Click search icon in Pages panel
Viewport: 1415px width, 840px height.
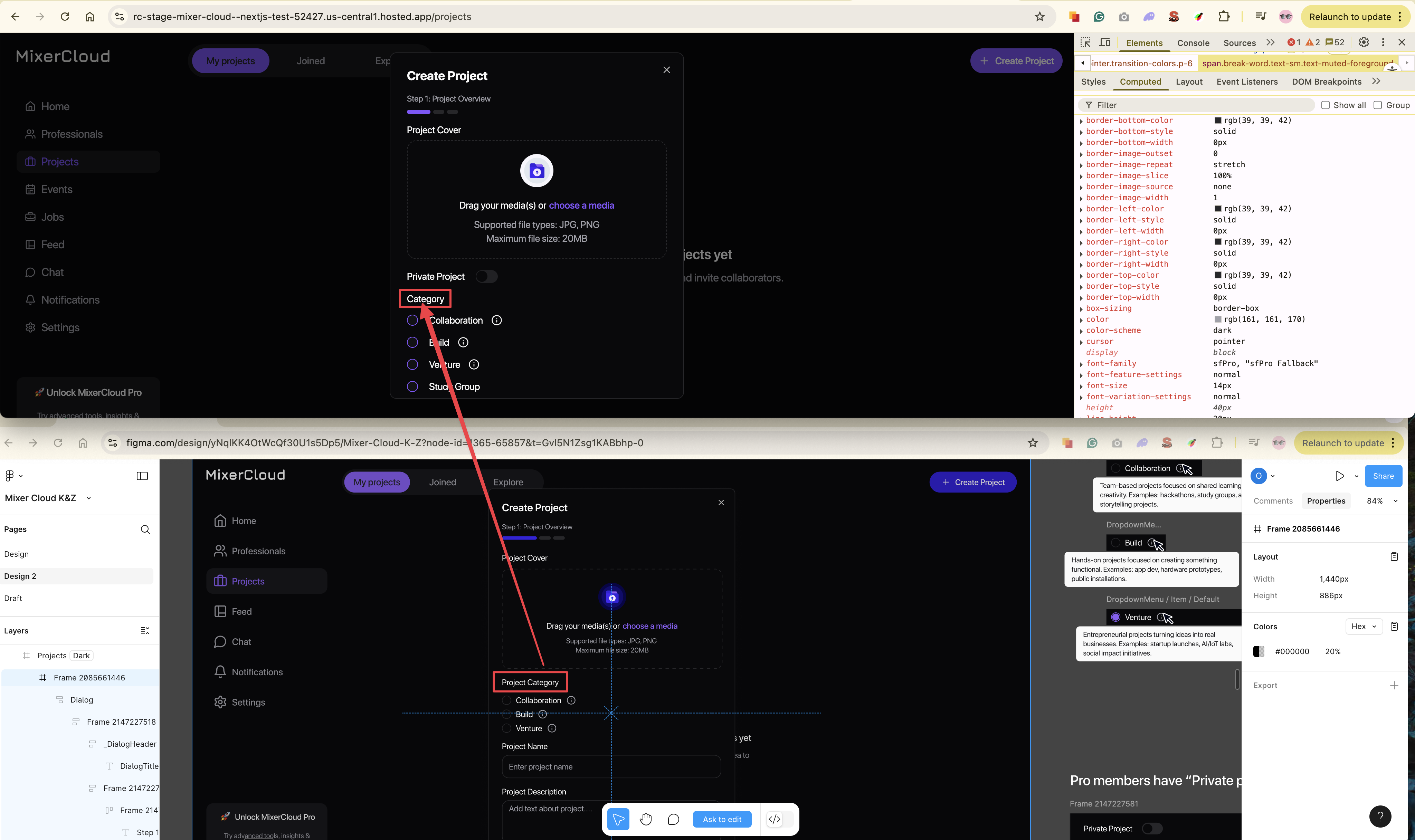[145, 529]
